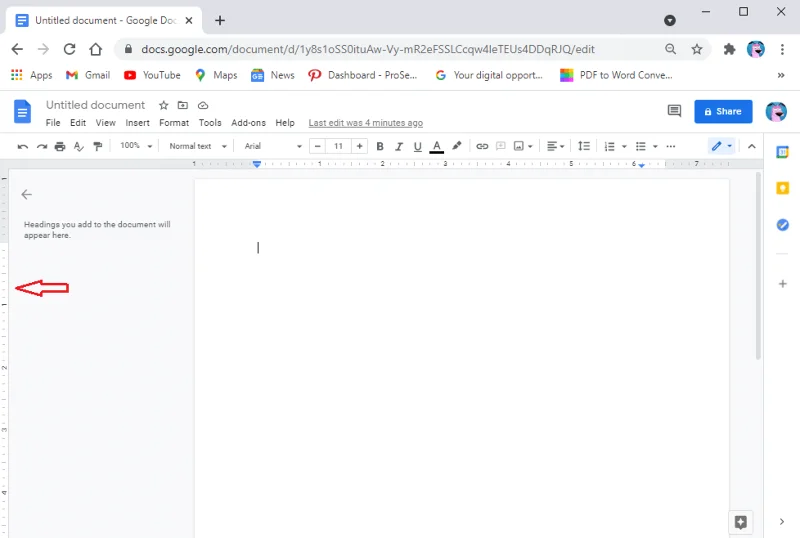This screenshot has height=538, width=800.
Task: Open the Gmail bookmark
Action: pos(88,75)
